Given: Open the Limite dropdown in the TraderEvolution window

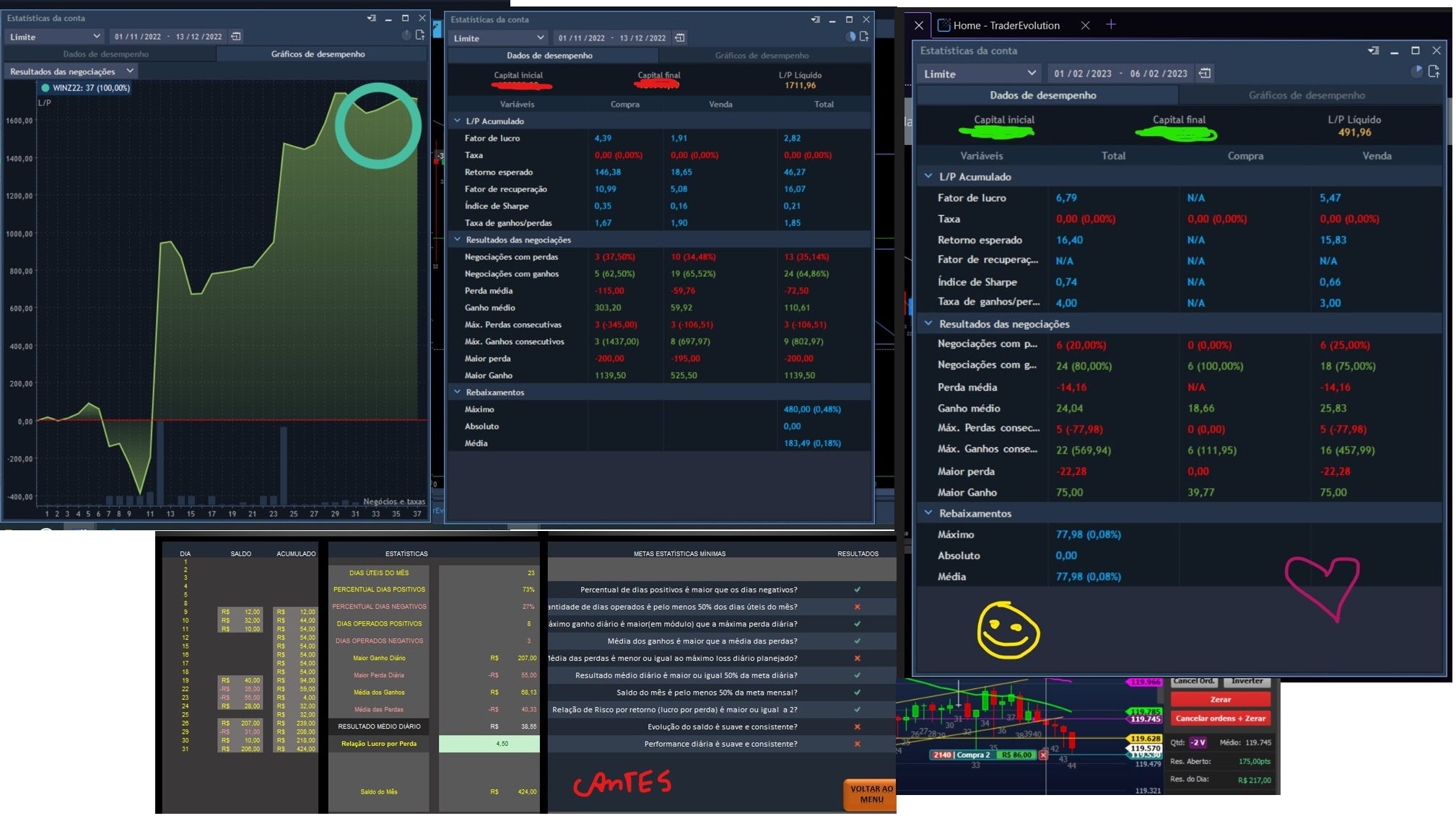Looking at the screenshot, I should [x=979, y=74].
